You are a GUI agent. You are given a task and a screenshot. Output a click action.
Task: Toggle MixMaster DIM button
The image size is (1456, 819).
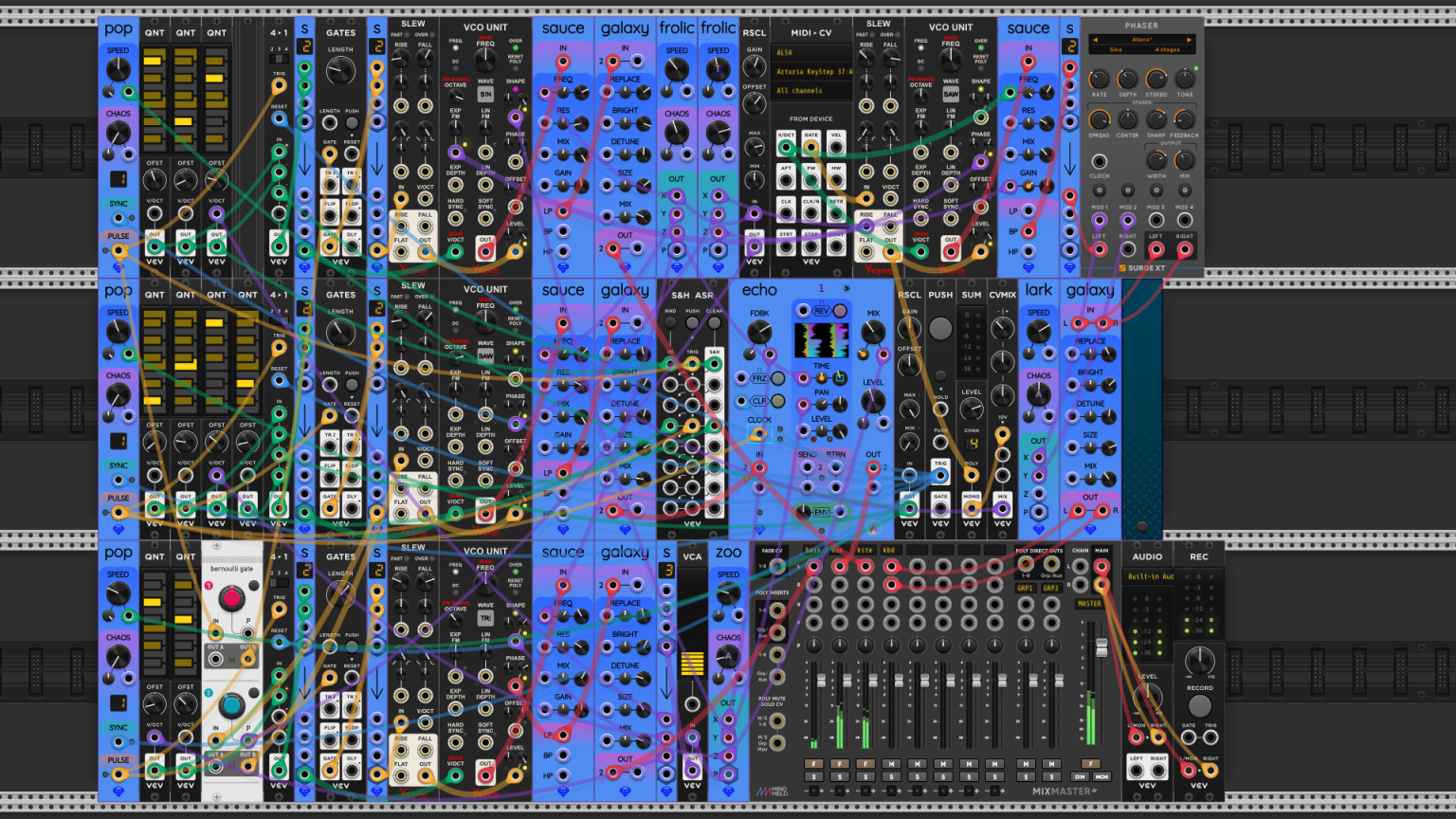pos(1080,776)
